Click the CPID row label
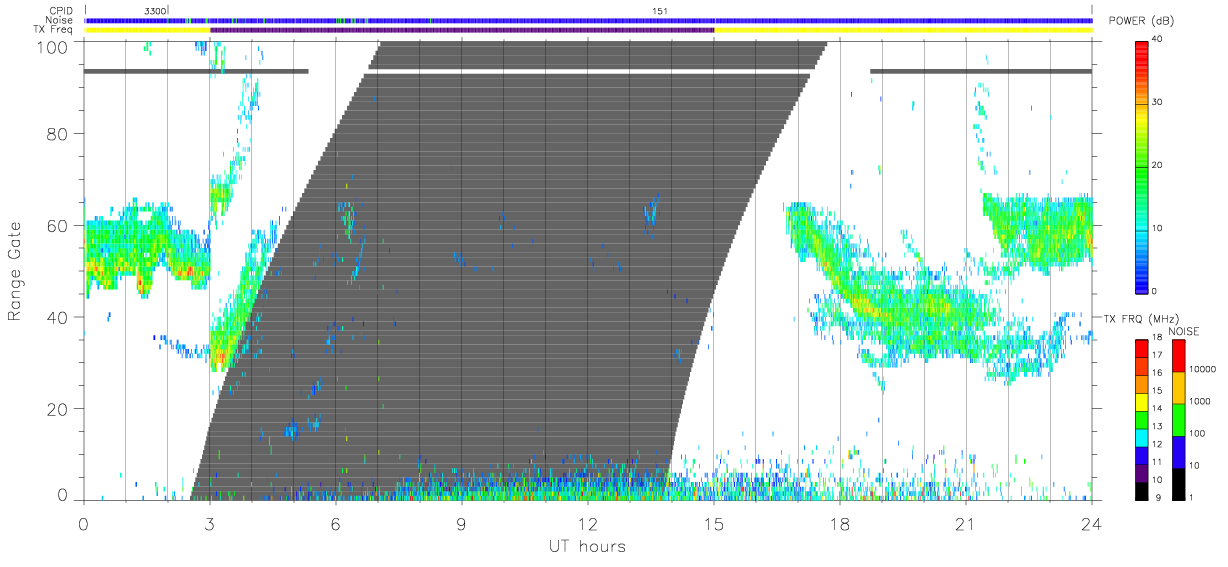This screenshot has height=567, width=1228. click(x=63, y=11)
